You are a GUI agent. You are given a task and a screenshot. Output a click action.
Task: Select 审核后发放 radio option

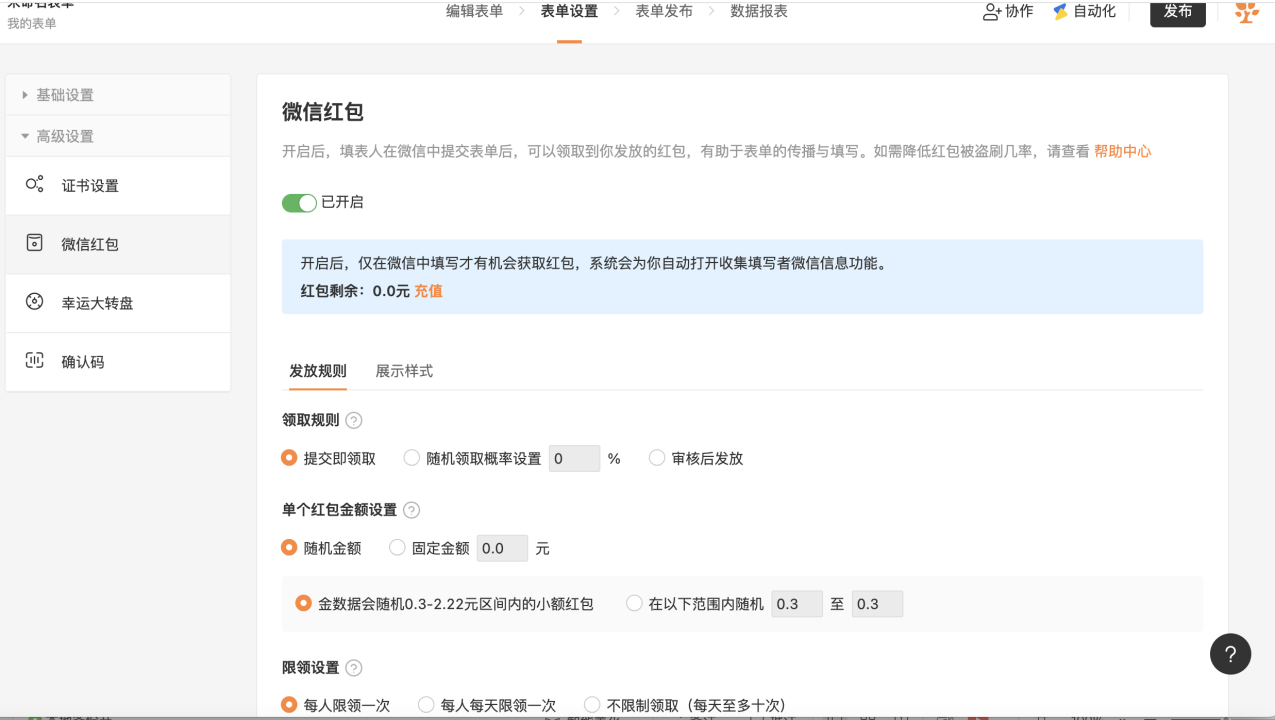[657, 458]
